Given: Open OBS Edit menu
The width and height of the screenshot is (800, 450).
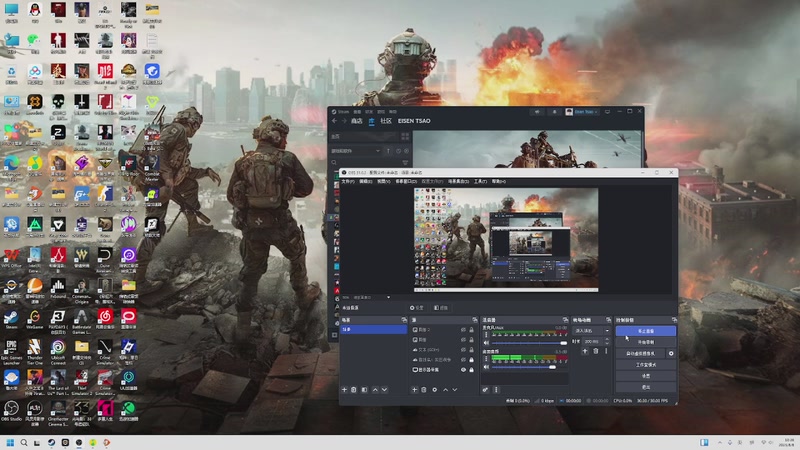Looking at the screenshot, I should click(365, 182).
